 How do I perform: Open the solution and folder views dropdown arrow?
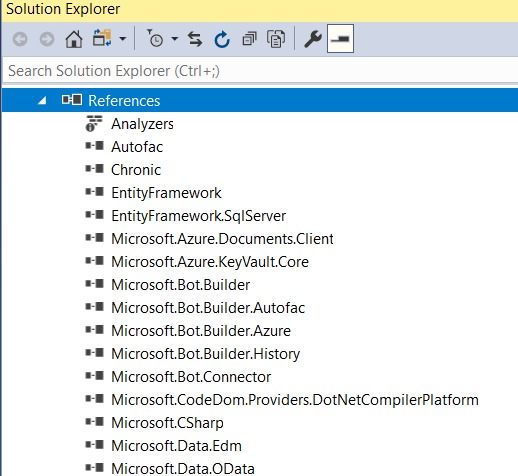click(x=123, y=39)
